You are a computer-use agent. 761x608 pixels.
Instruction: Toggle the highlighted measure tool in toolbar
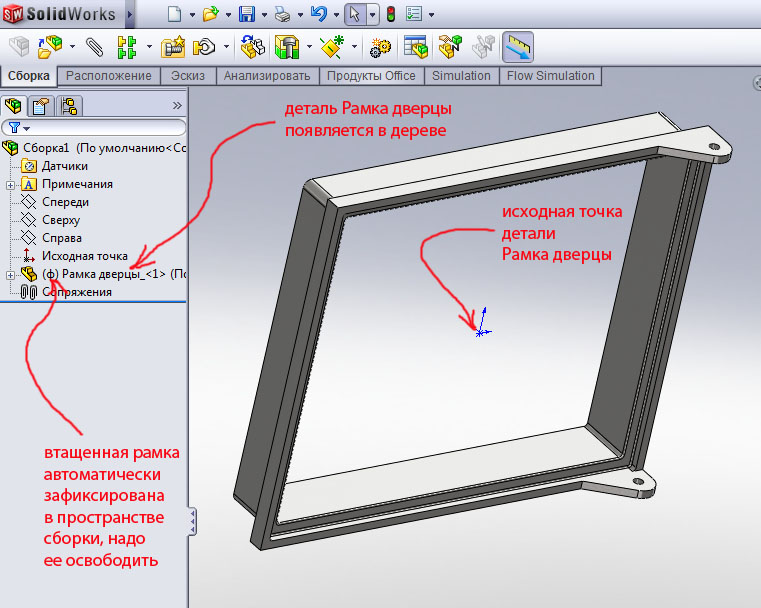point(517,47)
